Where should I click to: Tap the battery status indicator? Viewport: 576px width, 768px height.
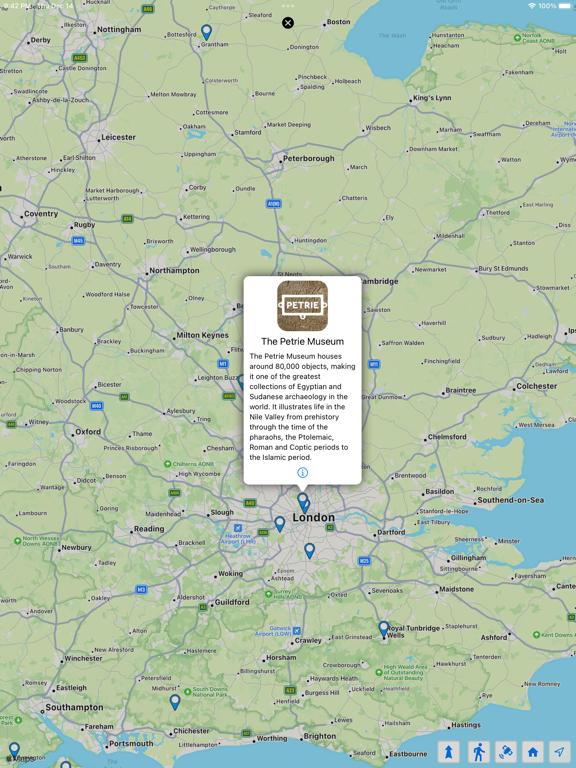click(x=565, y=6)
